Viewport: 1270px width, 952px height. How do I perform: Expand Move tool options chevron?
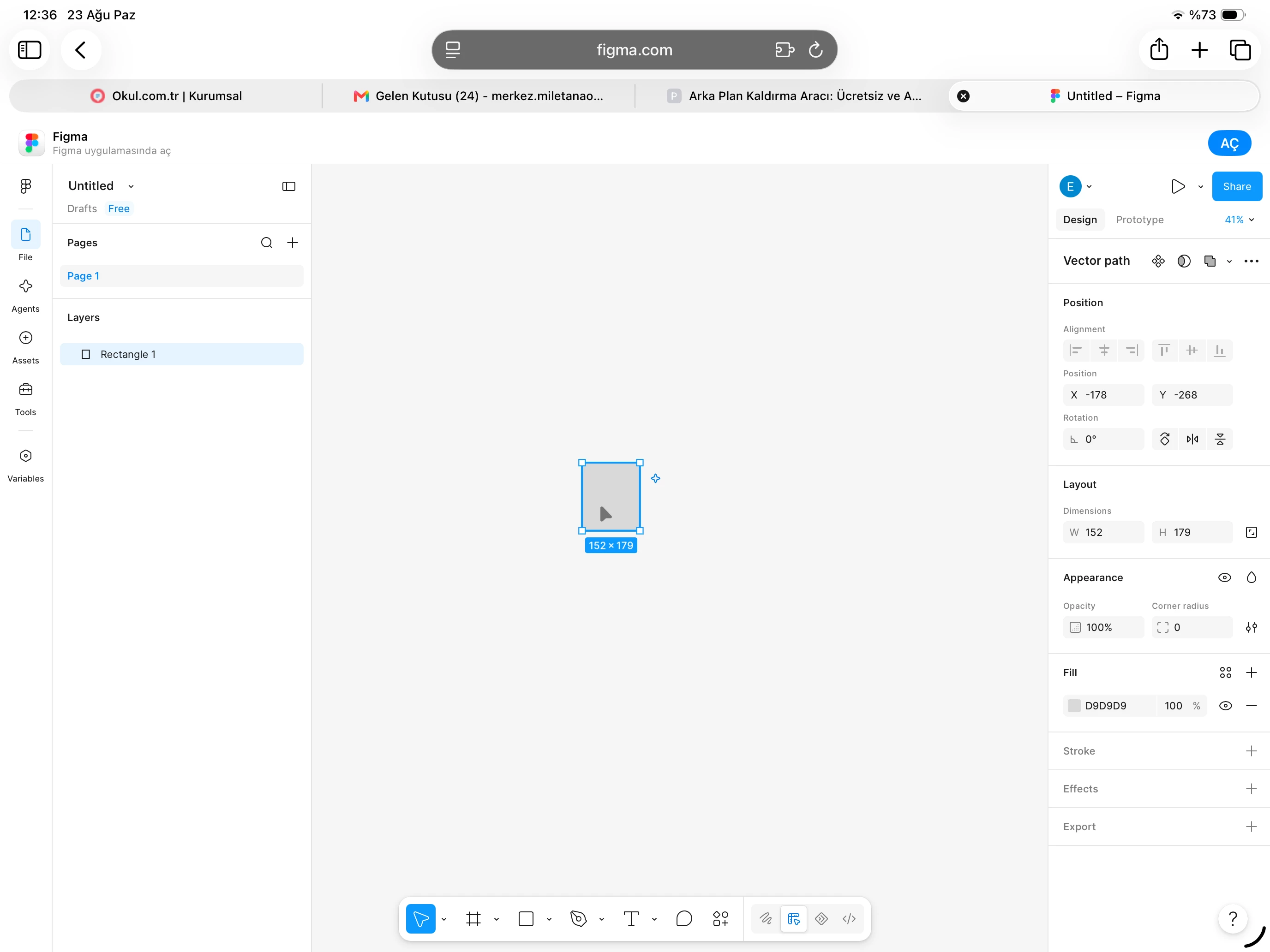point(443,919)
